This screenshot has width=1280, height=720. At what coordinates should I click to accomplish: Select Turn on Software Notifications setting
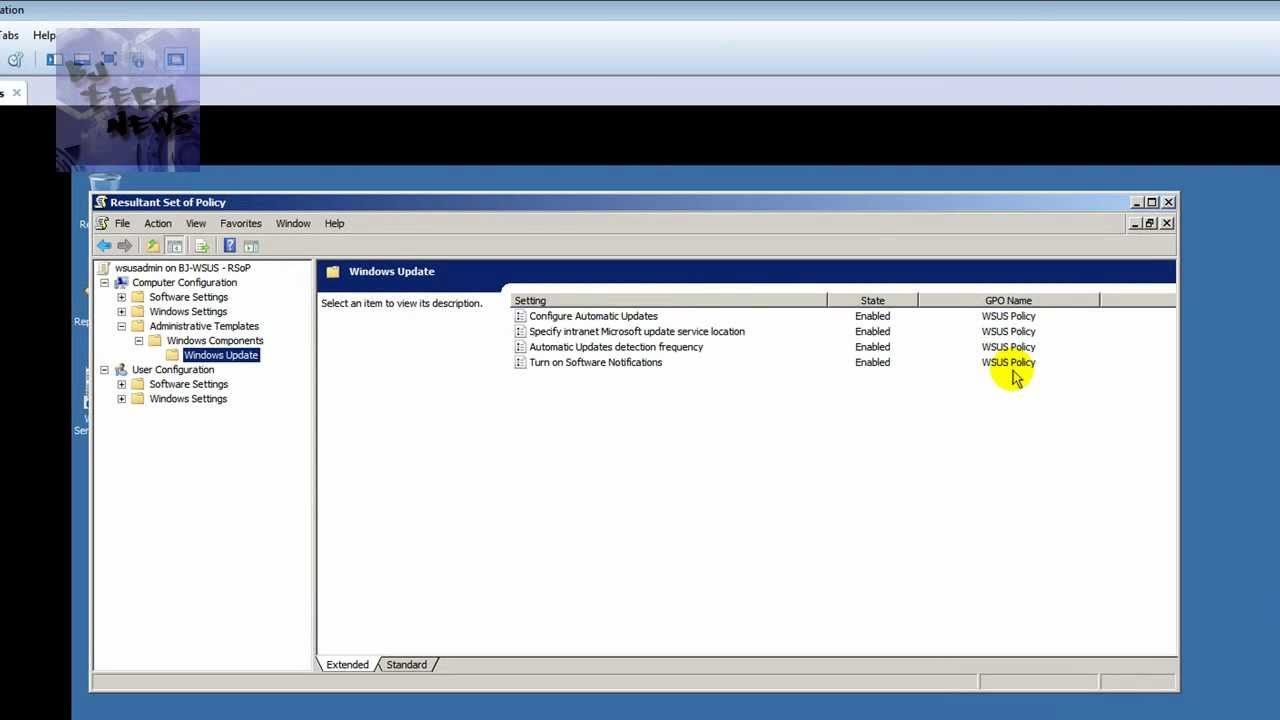pos(596,362)
